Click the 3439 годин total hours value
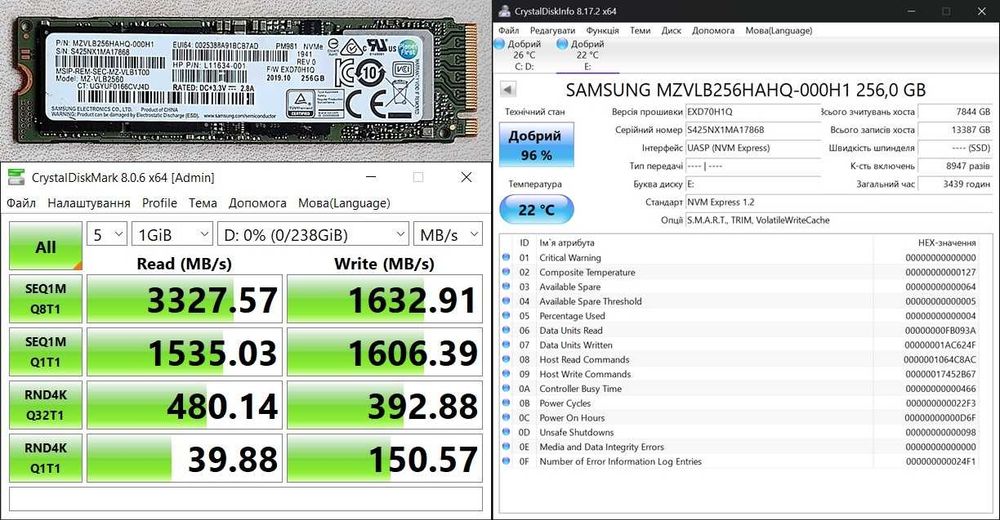 click(x=955, y=184)
